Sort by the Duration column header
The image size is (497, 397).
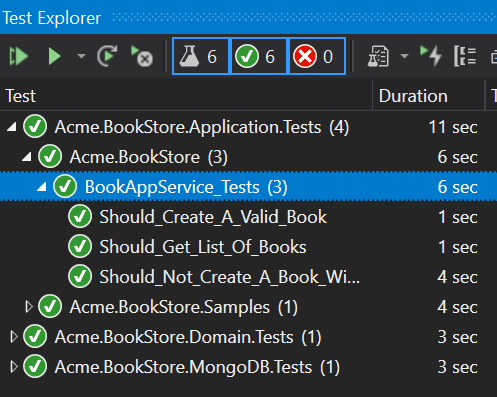point(428,96)
